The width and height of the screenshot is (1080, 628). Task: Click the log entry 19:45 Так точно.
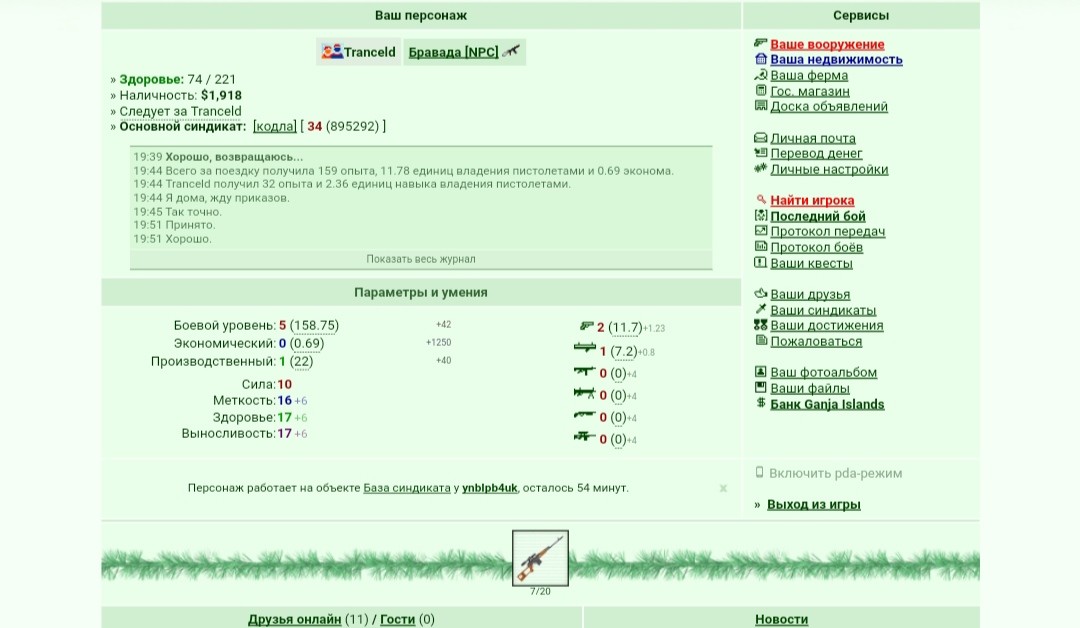[178, 211]
